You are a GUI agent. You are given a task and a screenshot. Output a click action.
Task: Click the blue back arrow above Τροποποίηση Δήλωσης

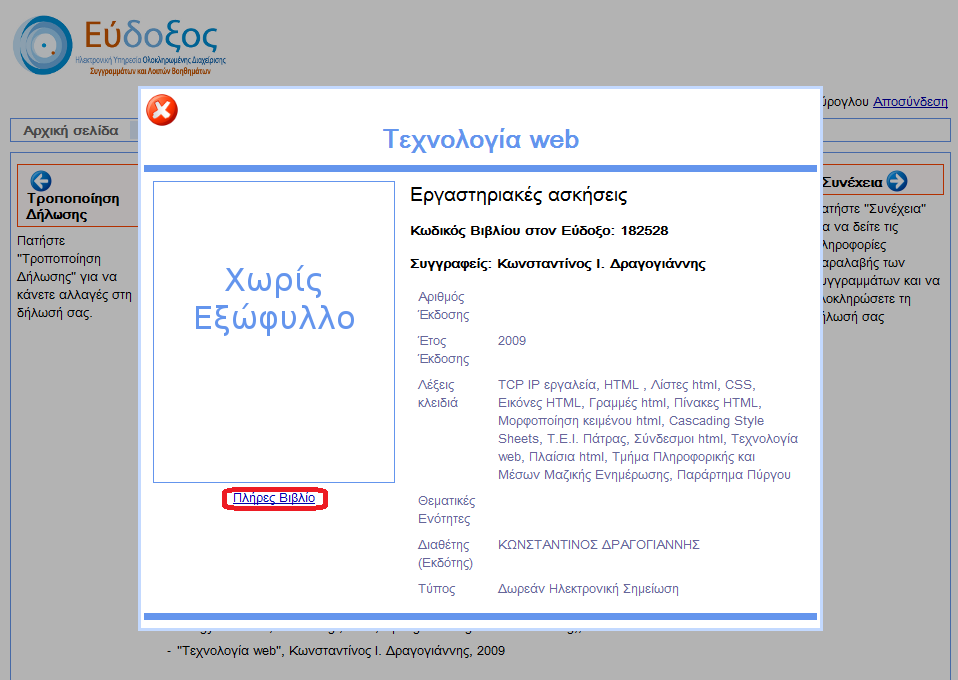[41, 181]
